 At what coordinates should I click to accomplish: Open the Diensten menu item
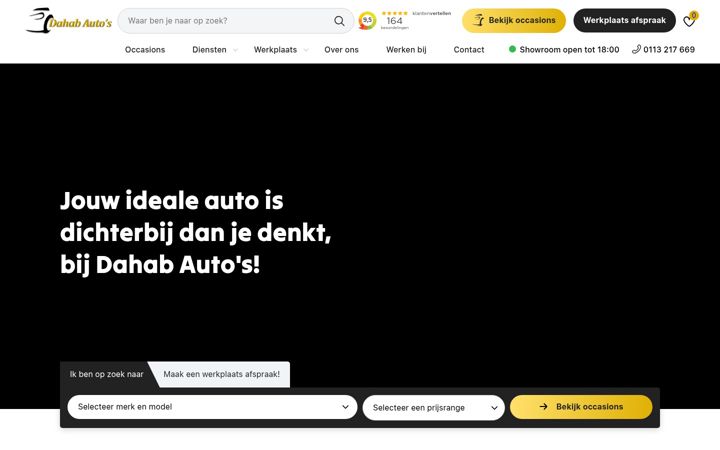click(x=209, y=50)
